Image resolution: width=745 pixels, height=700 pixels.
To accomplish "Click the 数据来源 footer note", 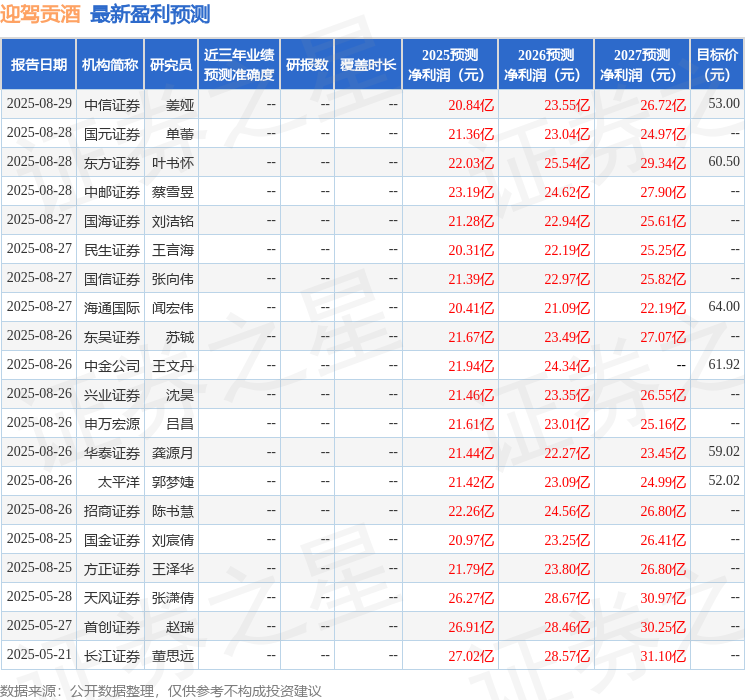I will click(x=160, y=690).
